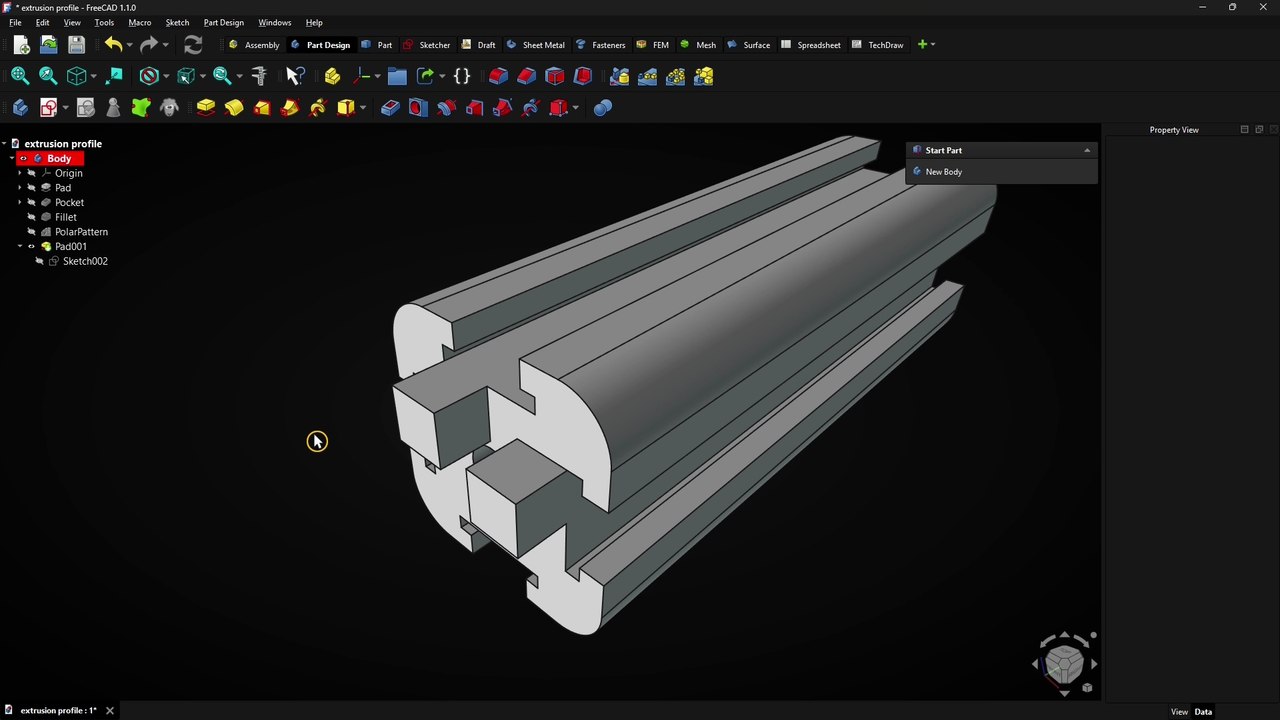Create a new Part container
Image resolution: width=1280 pixels, height=720 pixels.
point(332,76)
